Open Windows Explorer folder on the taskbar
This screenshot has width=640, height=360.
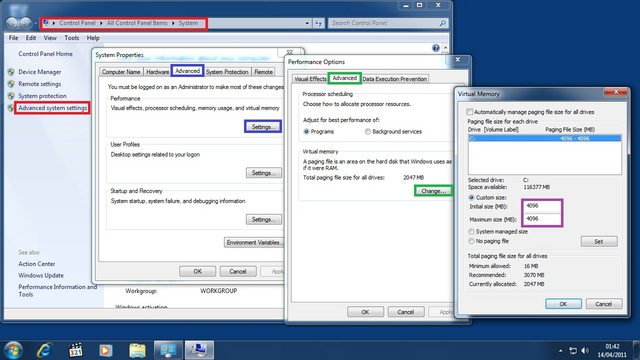pos(137,350)
